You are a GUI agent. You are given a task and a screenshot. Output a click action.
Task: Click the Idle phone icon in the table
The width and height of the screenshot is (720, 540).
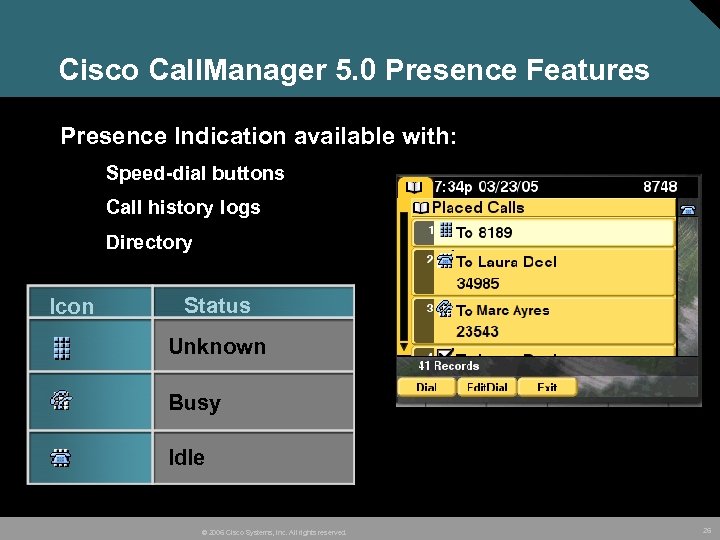click(x=60, y=457)
